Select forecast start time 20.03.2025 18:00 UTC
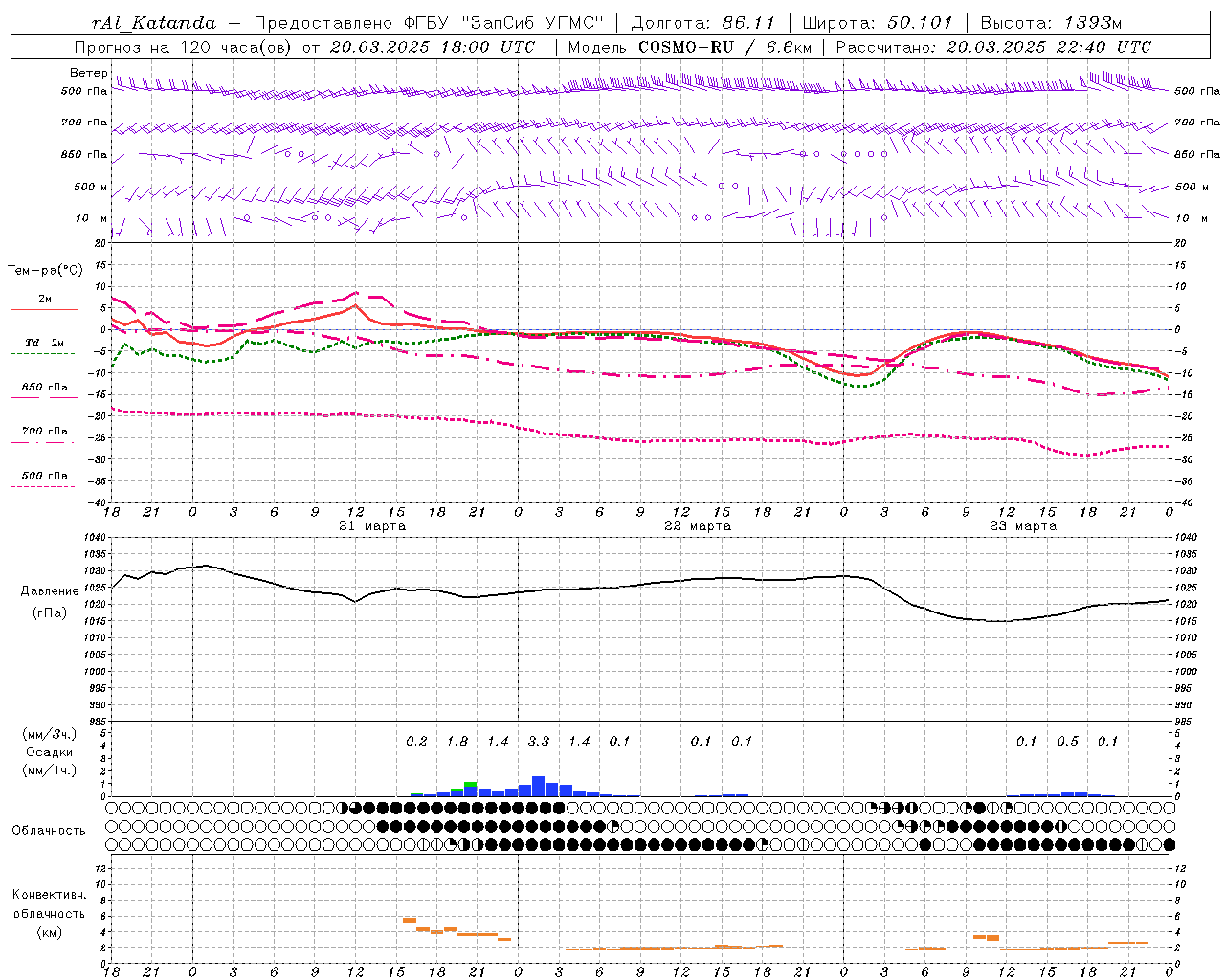 pyautogui.click(x=433, y=47)
